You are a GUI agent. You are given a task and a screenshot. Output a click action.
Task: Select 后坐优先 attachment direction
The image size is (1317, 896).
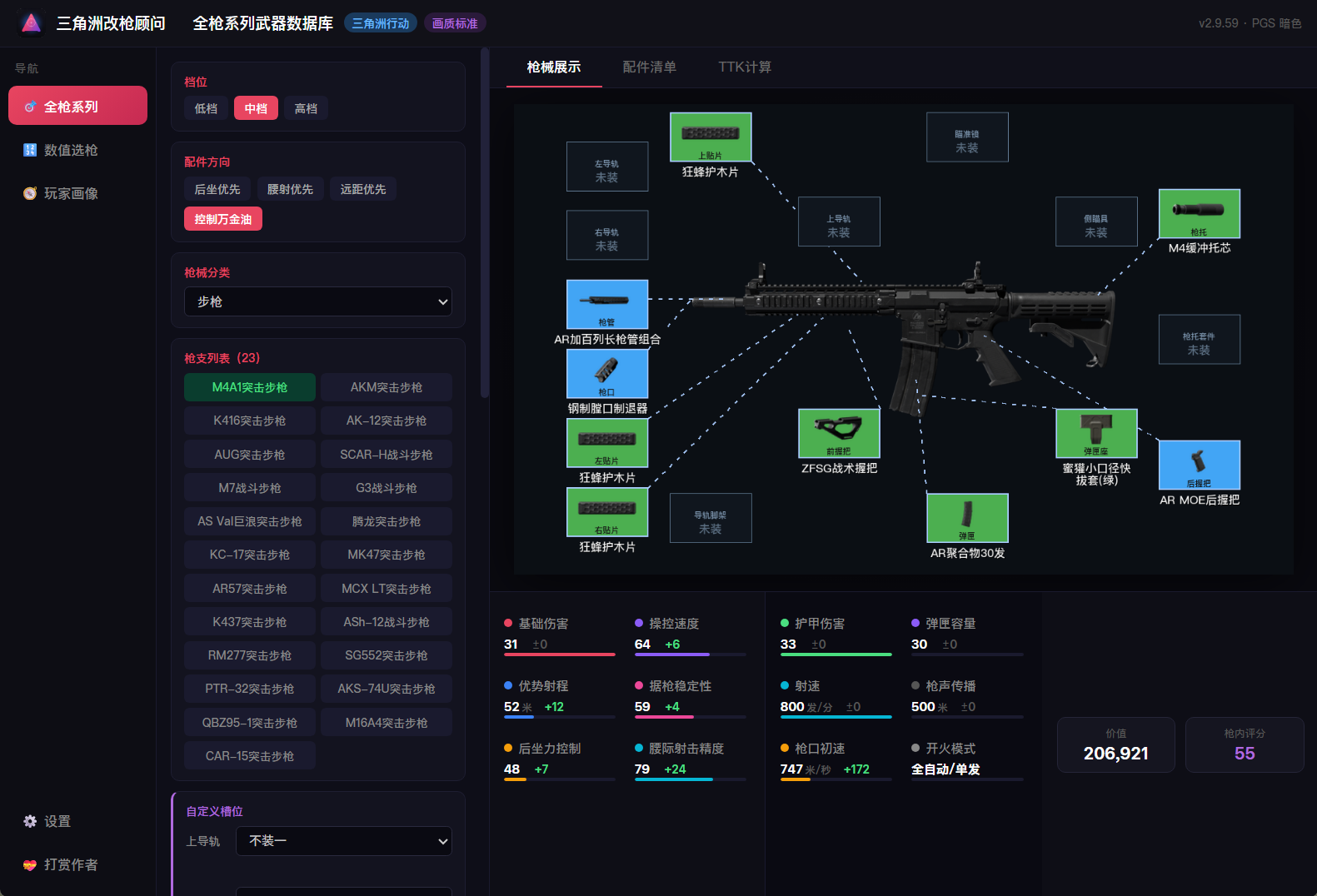pyautogui.click(x=217, y=189)
